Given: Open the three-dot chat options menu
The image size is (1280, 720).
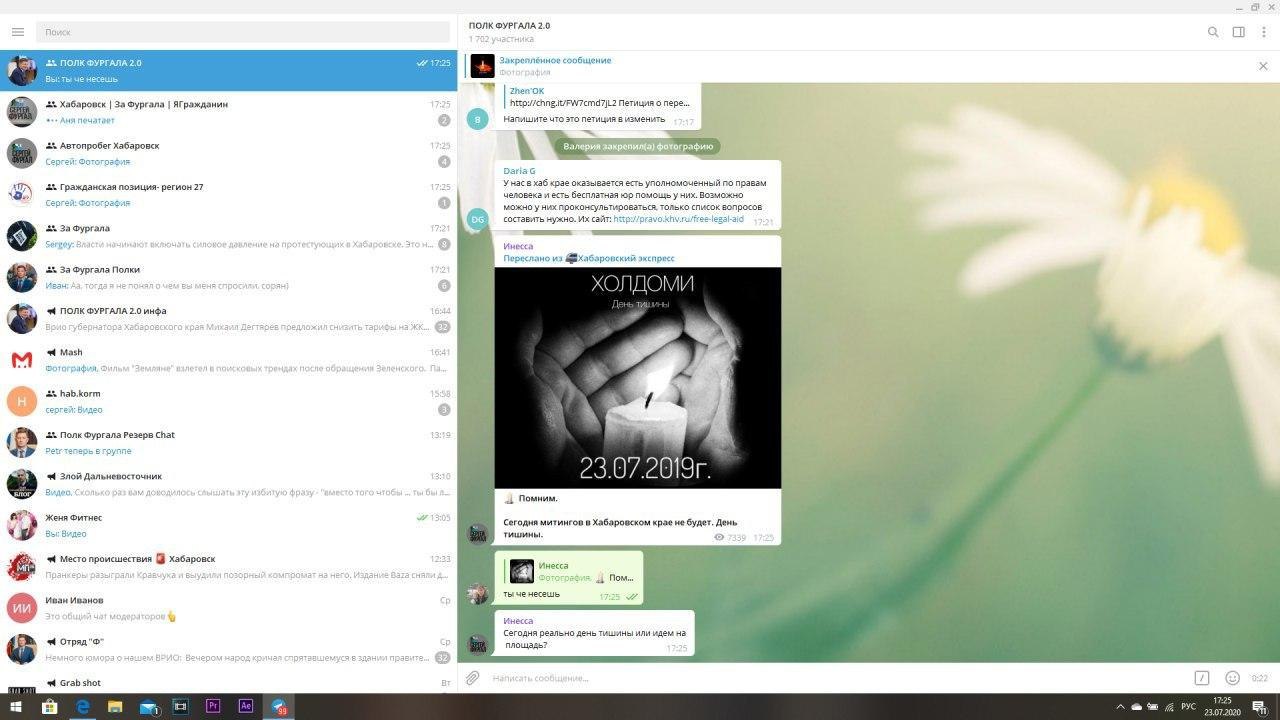Looking at the screenshot, I should click(x=1264, y=32).
